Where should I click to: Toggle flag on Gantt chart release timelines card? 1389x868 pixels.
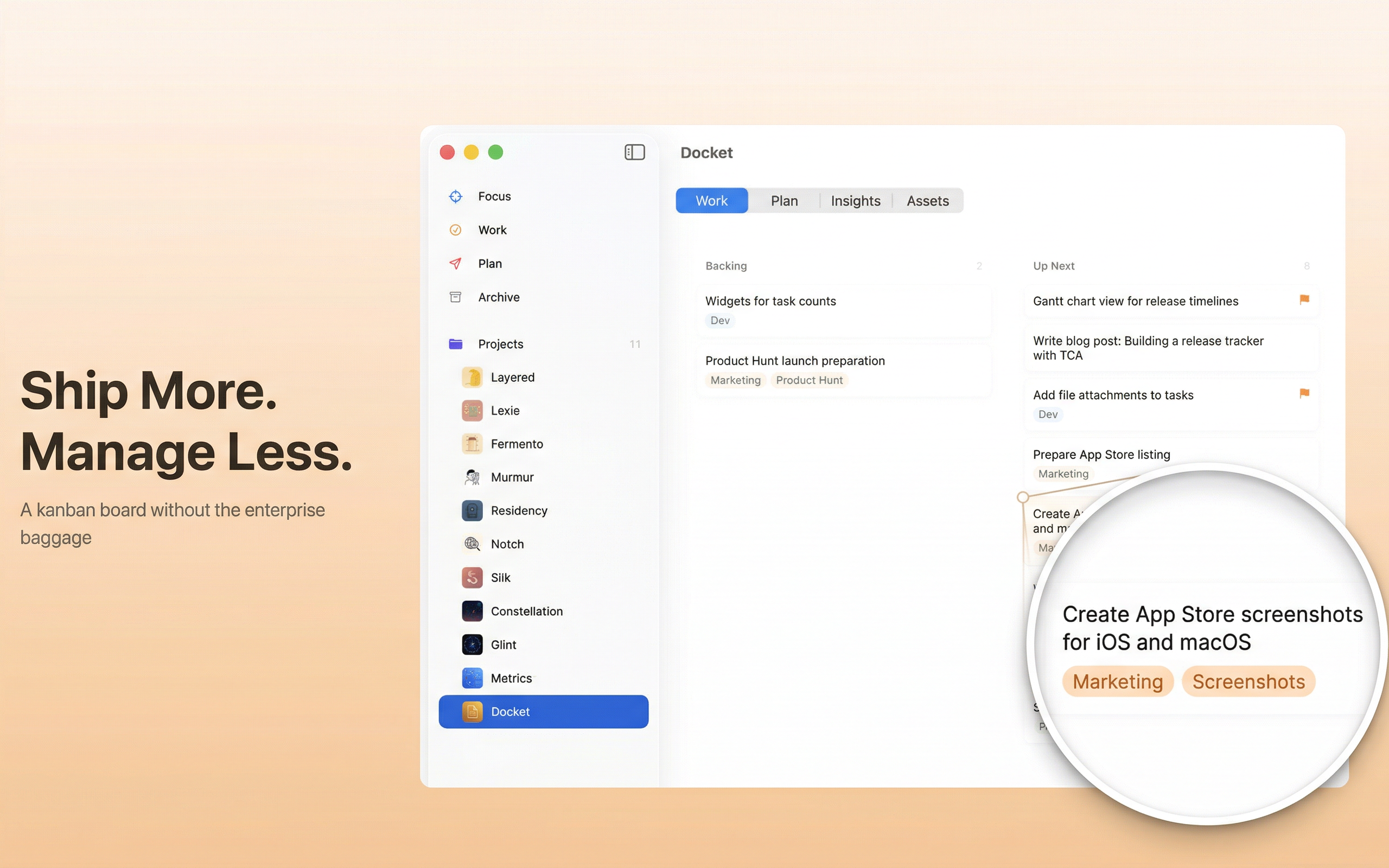(x=1303, y=299)
